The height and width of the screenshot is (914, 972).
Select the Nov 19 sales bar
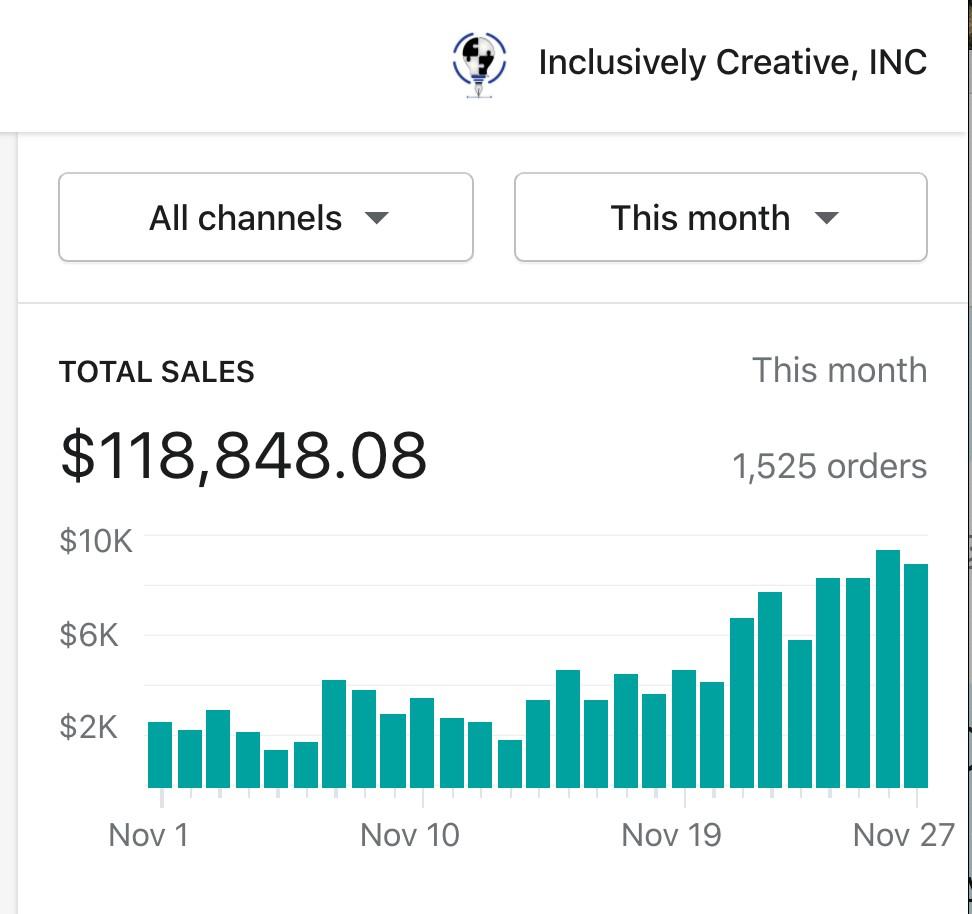coord(684,728)
